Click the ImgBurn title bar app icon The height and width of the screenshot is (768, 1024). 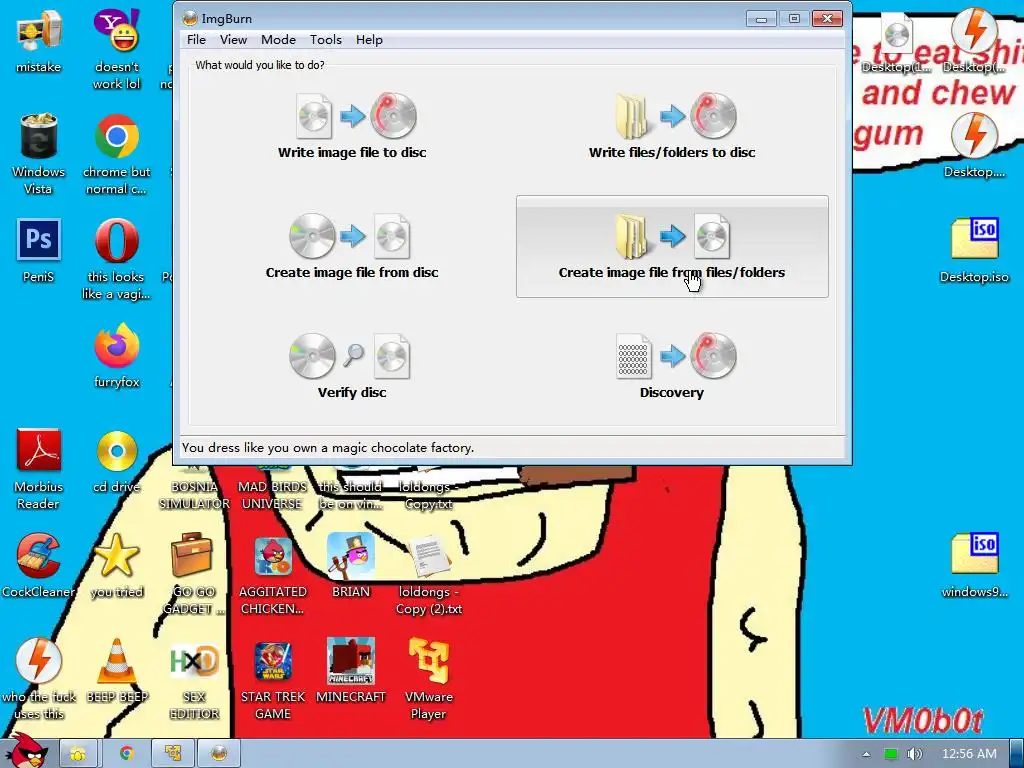click(189, 18)
